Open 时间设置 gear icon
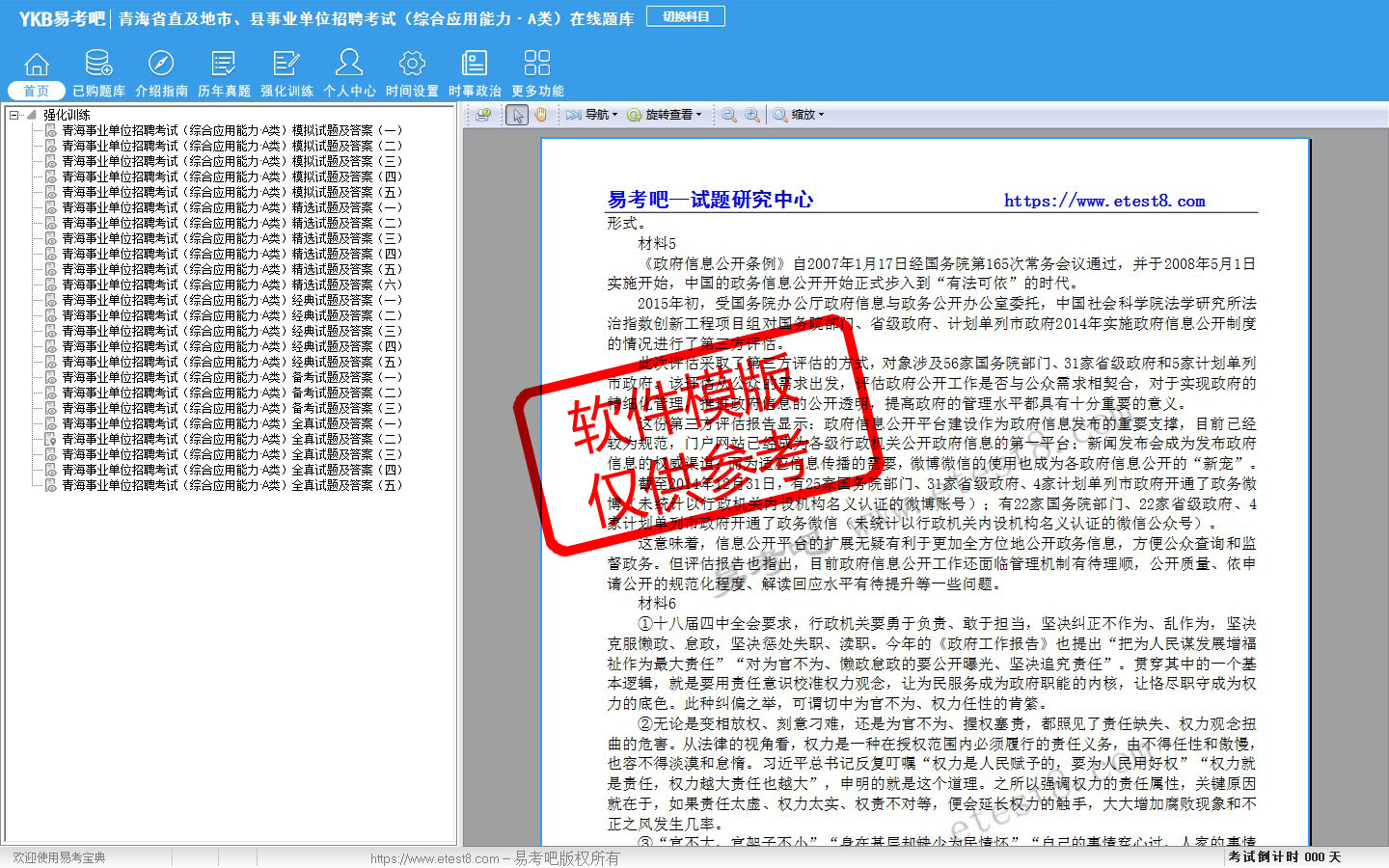Image resolution: width=1389 pixels, height=868 pixels. pyautogui.click(x=412, y=65)
